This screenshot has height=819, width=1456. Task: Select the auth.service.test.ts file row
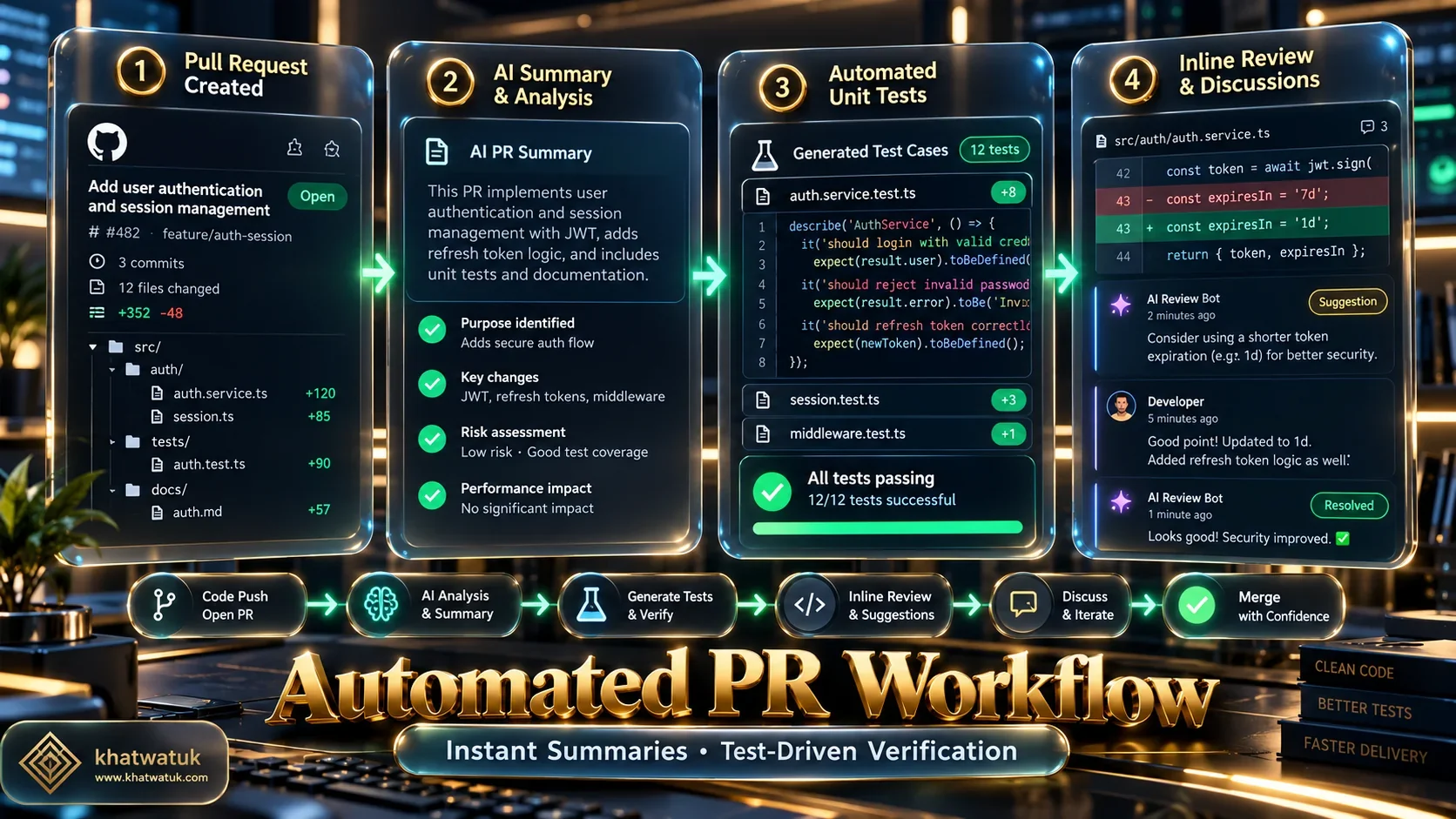pos(886,194)
